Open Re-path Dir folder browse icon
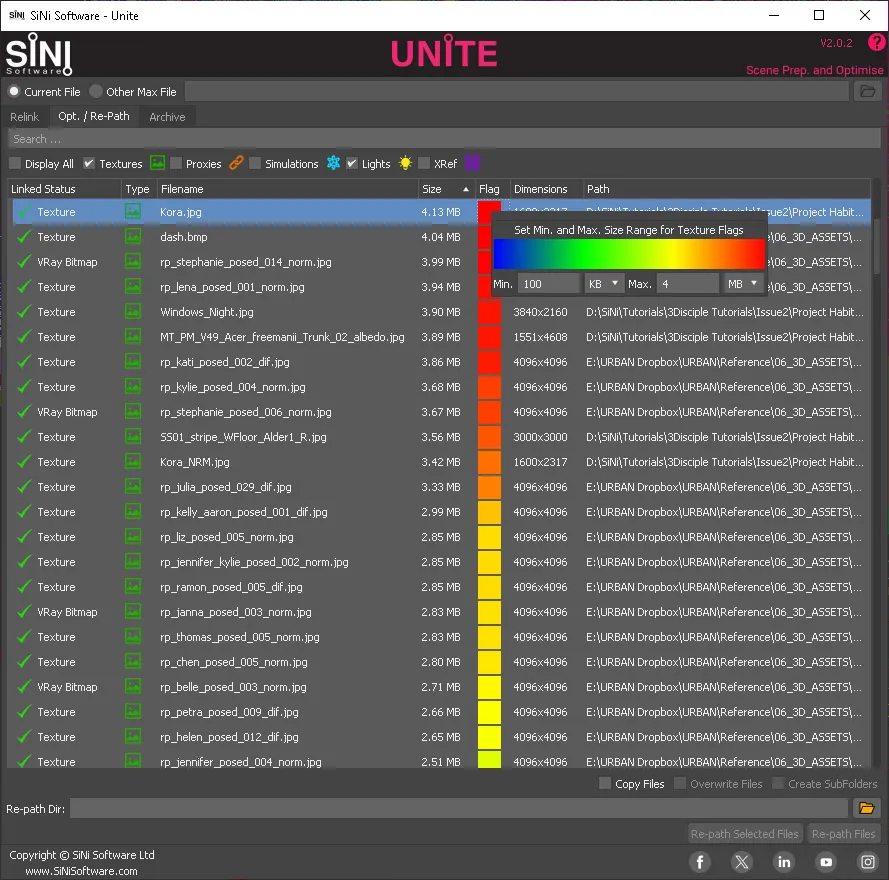 (x=867, y=808)
